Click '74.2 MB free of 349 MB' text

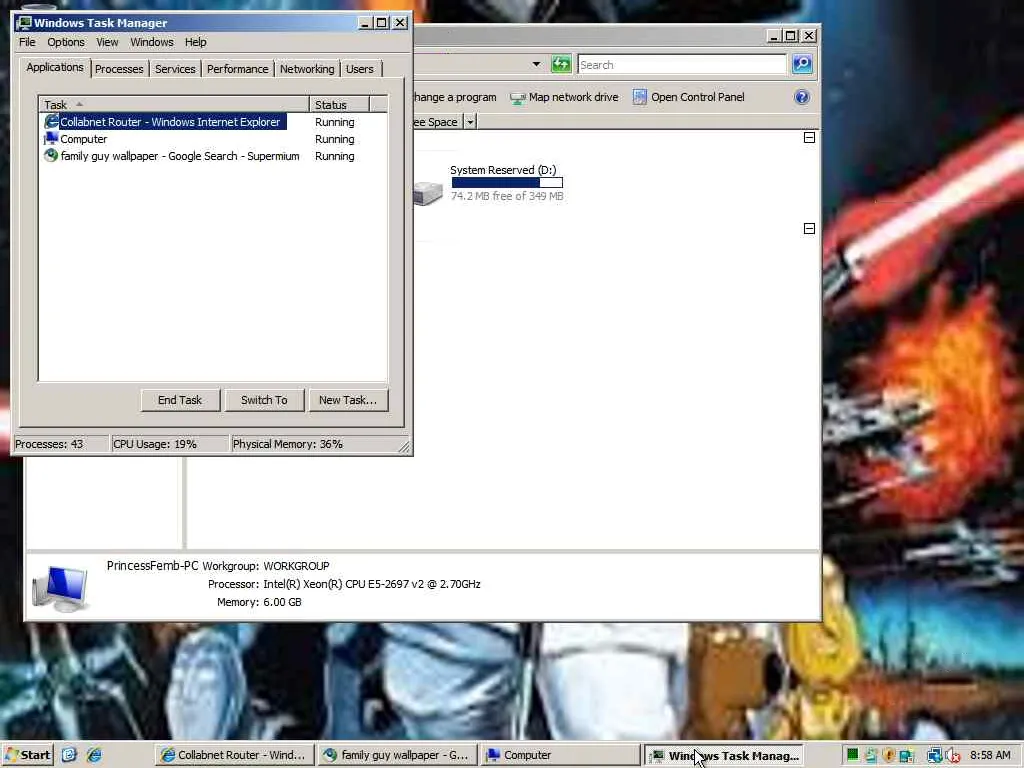point(507,196)
